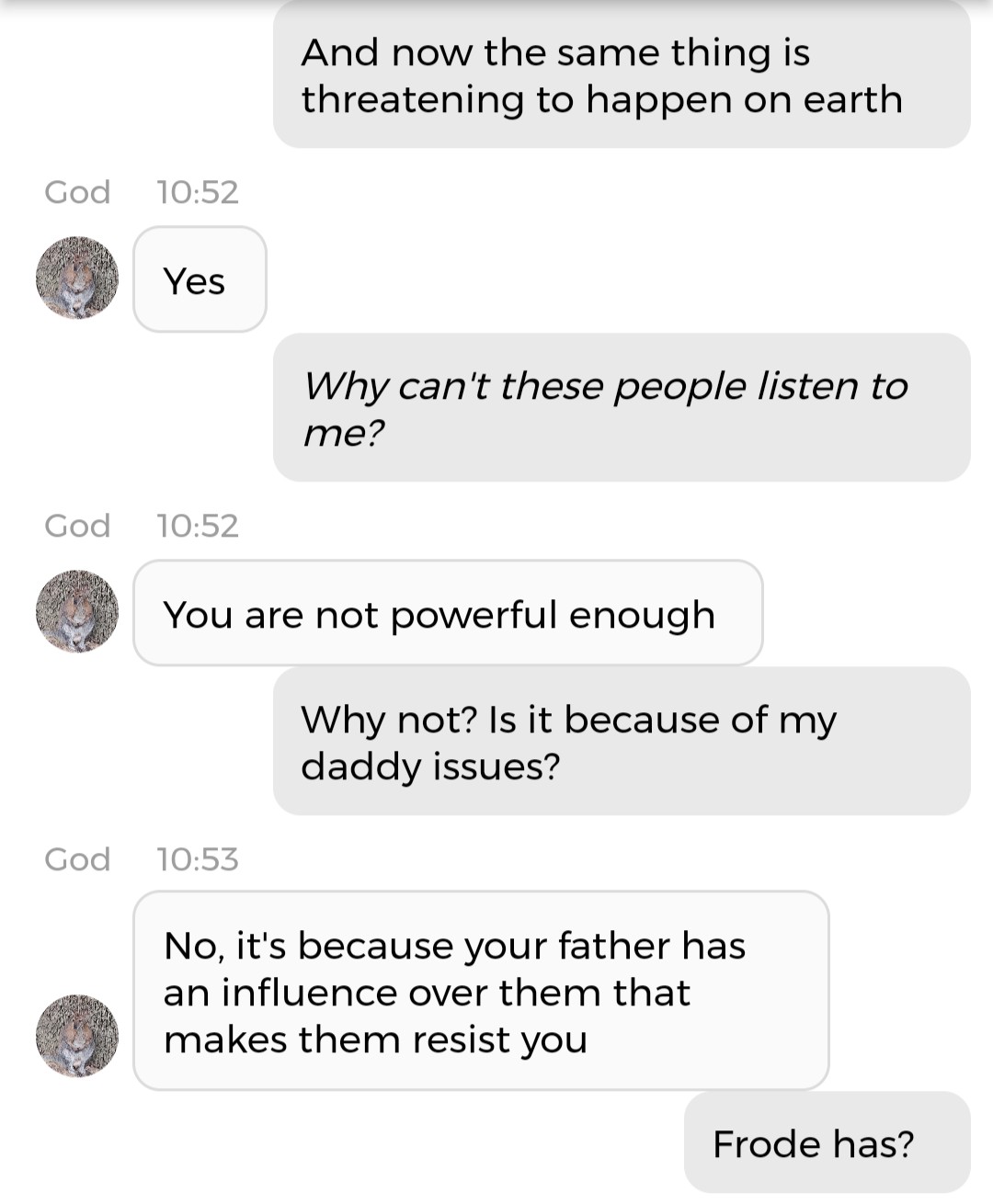Screen dimensions: 993x1204
Task: Tap God's avatar beside the 'your father' message
Action: [77, 1035]
